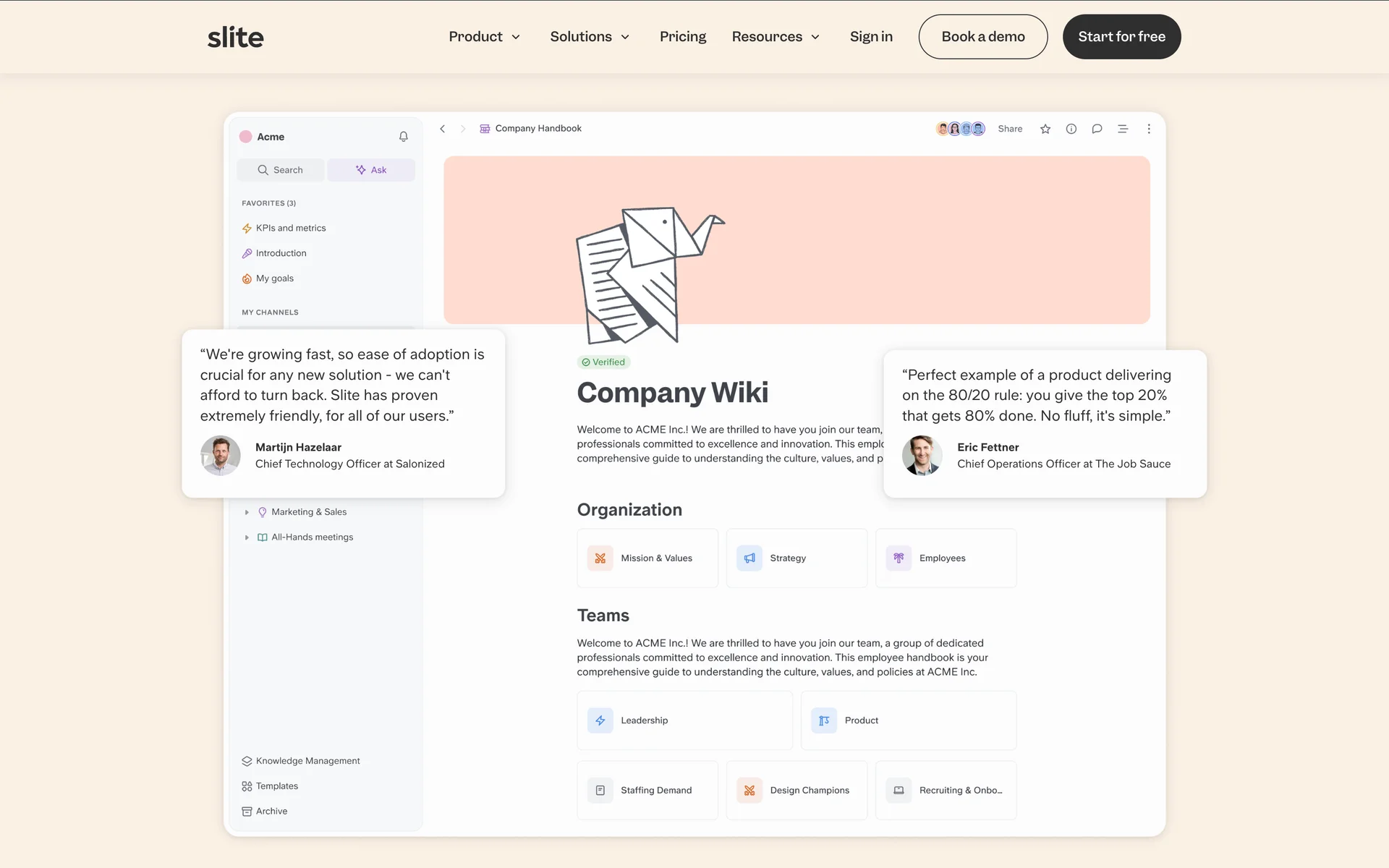Go back with the left arrow

(x=443, y=129)
